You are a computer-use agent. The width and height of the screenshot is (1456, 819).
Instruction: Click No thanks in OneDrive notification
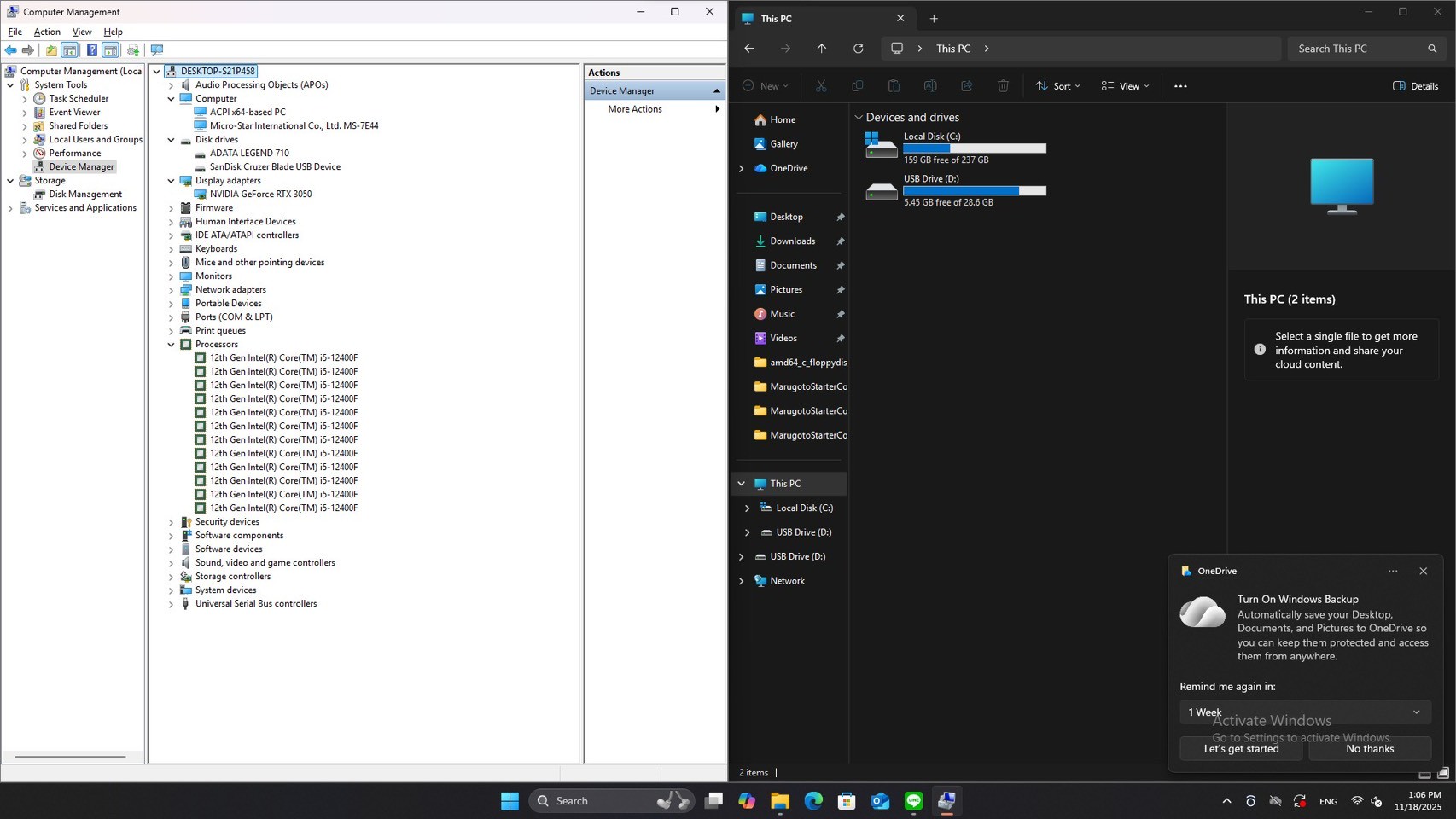coord(1369,749)
